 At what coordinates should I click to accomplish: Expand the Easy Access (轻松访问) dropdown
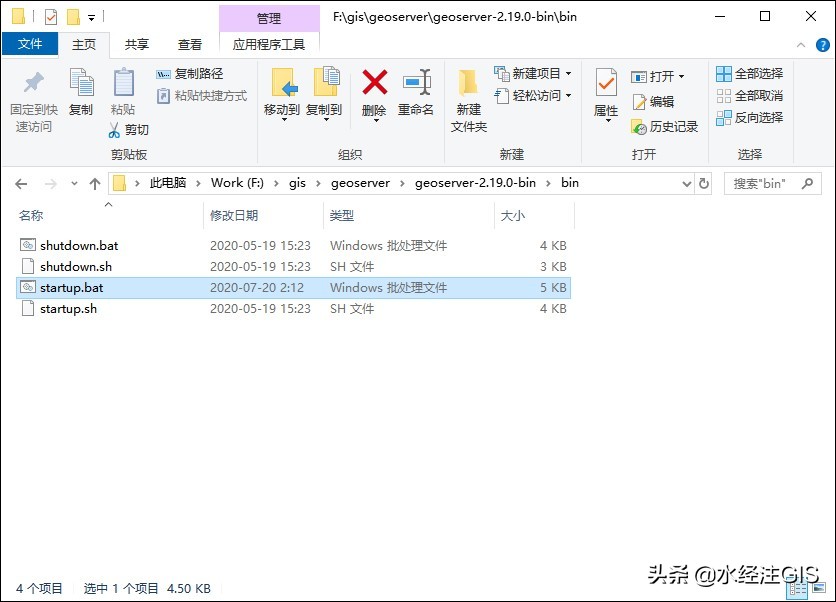(568, 96)
